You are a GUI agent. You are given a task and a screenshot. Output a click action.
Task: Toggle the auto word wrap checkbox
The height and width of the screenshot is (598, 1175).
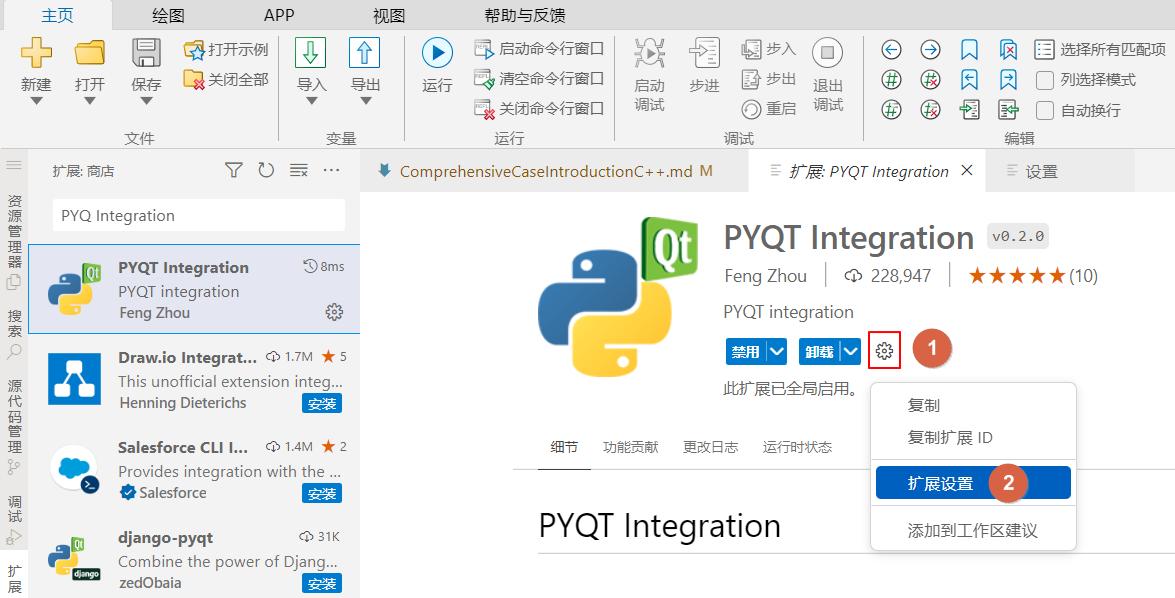tap(1045, 110)
